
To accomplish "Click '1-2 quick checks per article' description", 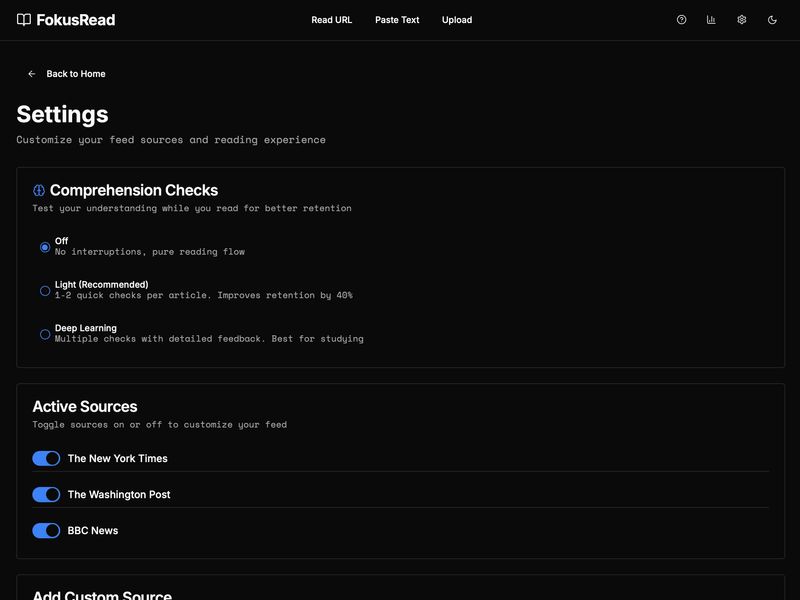I will point(204,295).
